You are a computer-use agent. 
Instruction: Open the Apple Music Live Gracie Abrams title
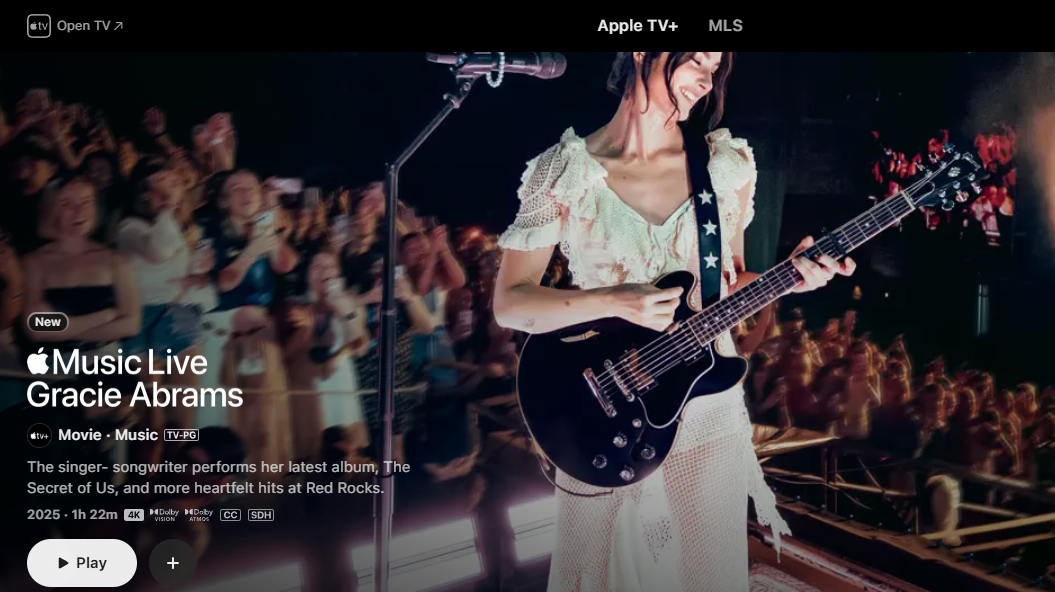[x=135, y=378]
